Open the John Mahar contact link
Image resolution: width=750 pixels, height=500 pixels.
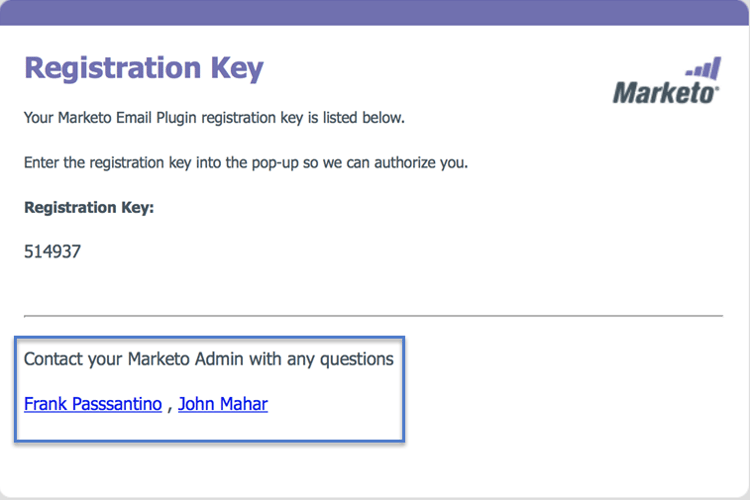tap(223, 404)
